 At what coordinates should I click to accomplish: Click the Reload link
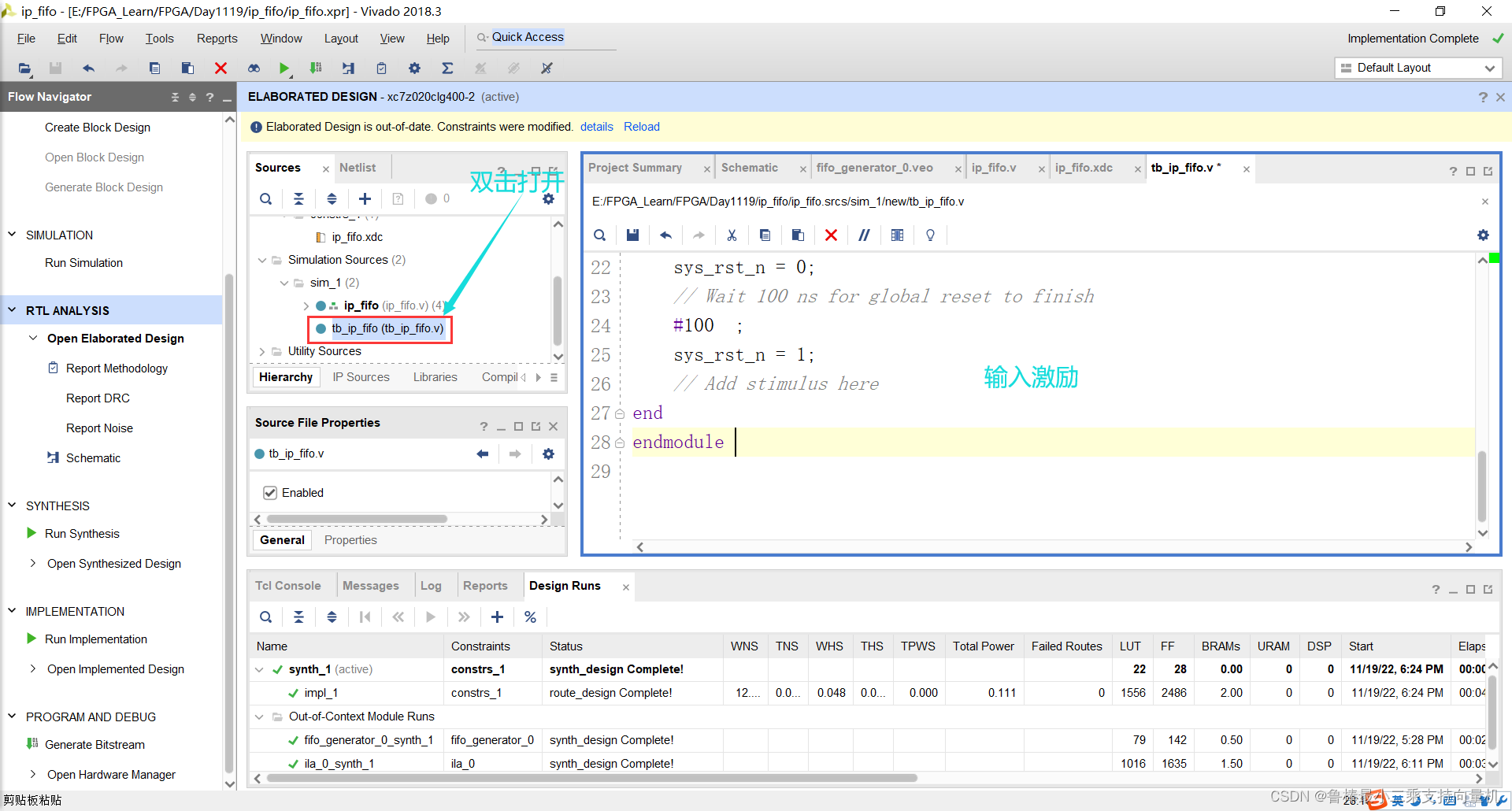642,127
